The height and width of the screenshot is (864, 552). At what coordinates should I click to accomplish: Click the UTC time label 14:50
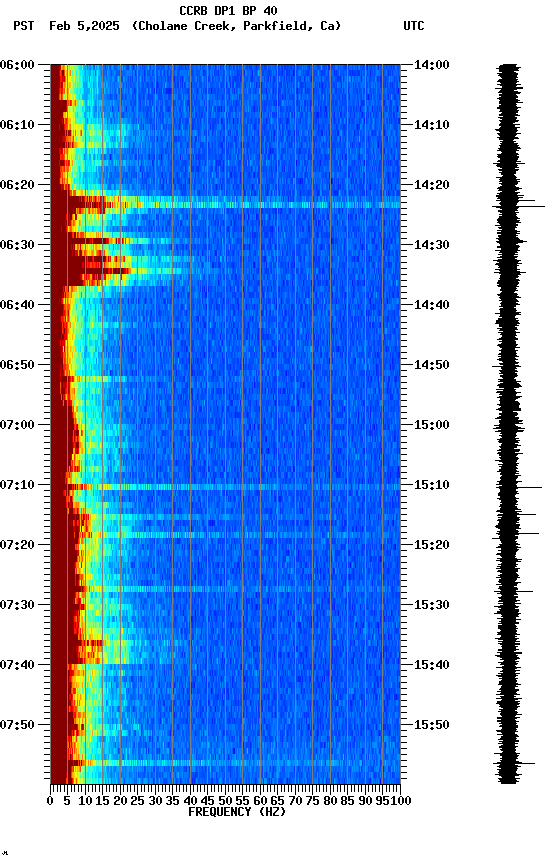click(432, 365)
